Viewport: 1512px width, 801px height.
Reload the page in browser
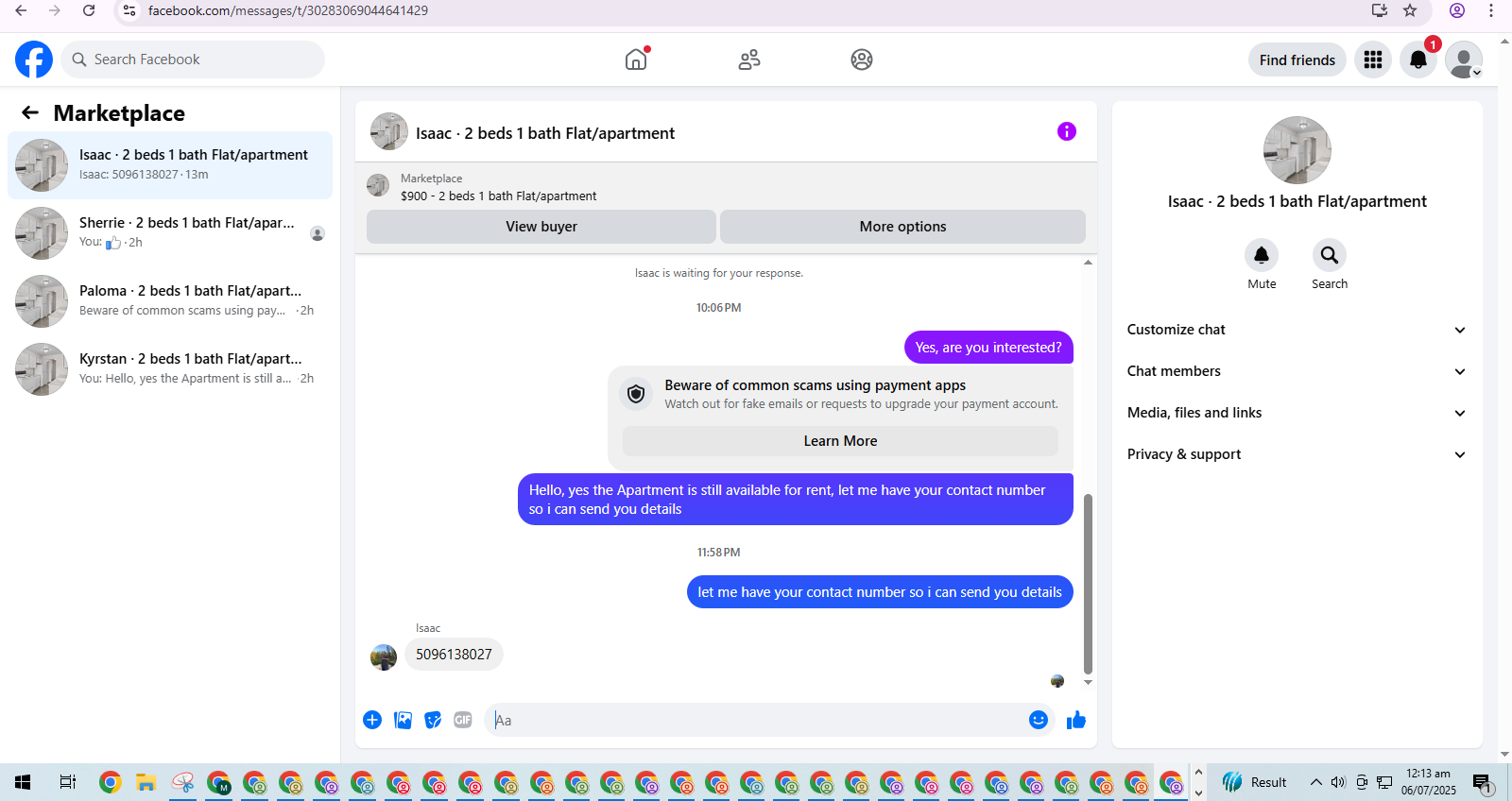click(x=89, y=10)
